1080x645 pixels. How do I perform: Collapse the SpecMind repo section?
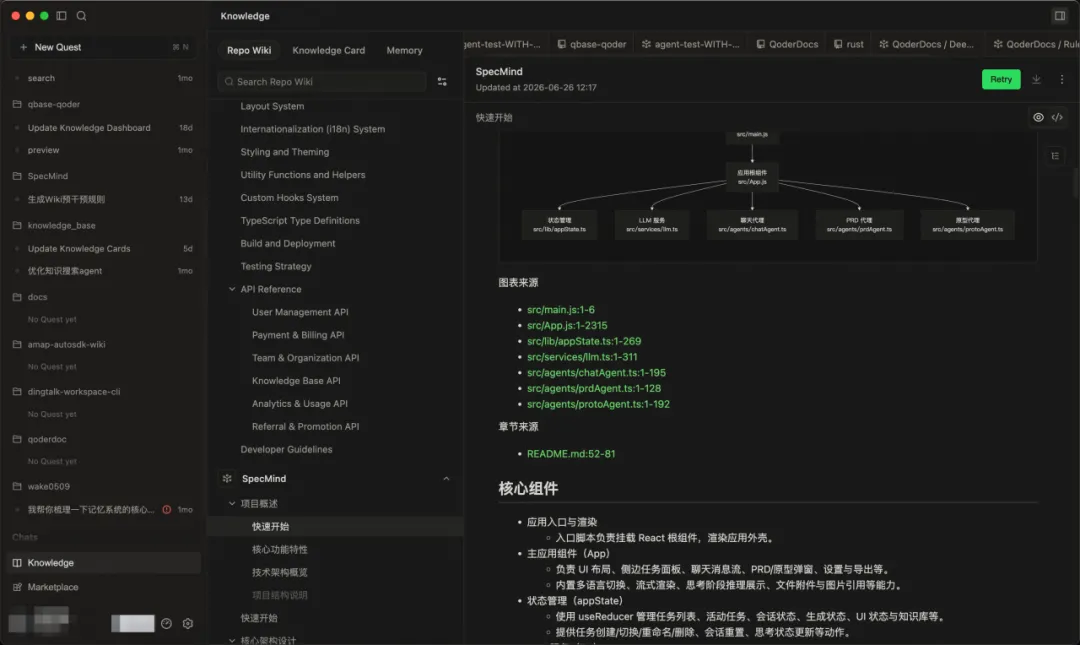coord(446,478)
